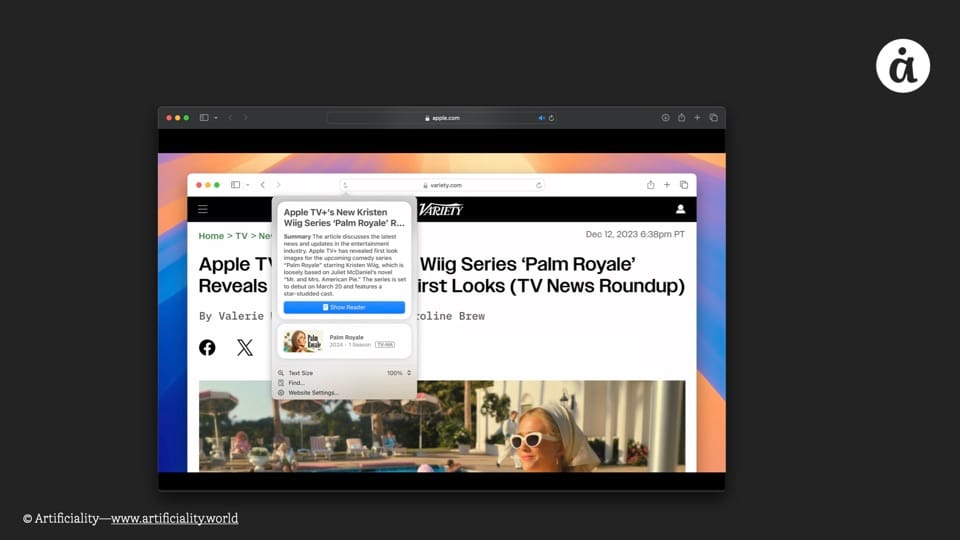The width and height of the screenshot is (960, 540).
Task: Open the Variety hamburger menu
Action: pos(202,209)
